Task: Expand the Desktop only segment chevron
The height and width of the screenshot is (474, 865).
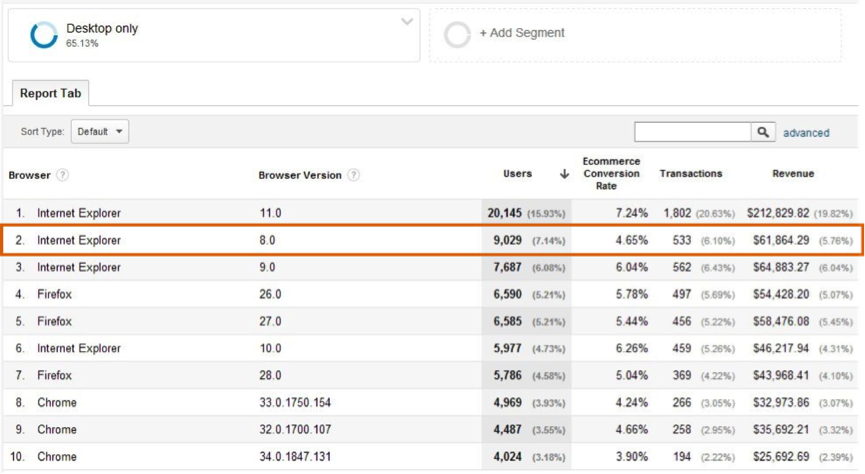Action: tap(407, 22)
